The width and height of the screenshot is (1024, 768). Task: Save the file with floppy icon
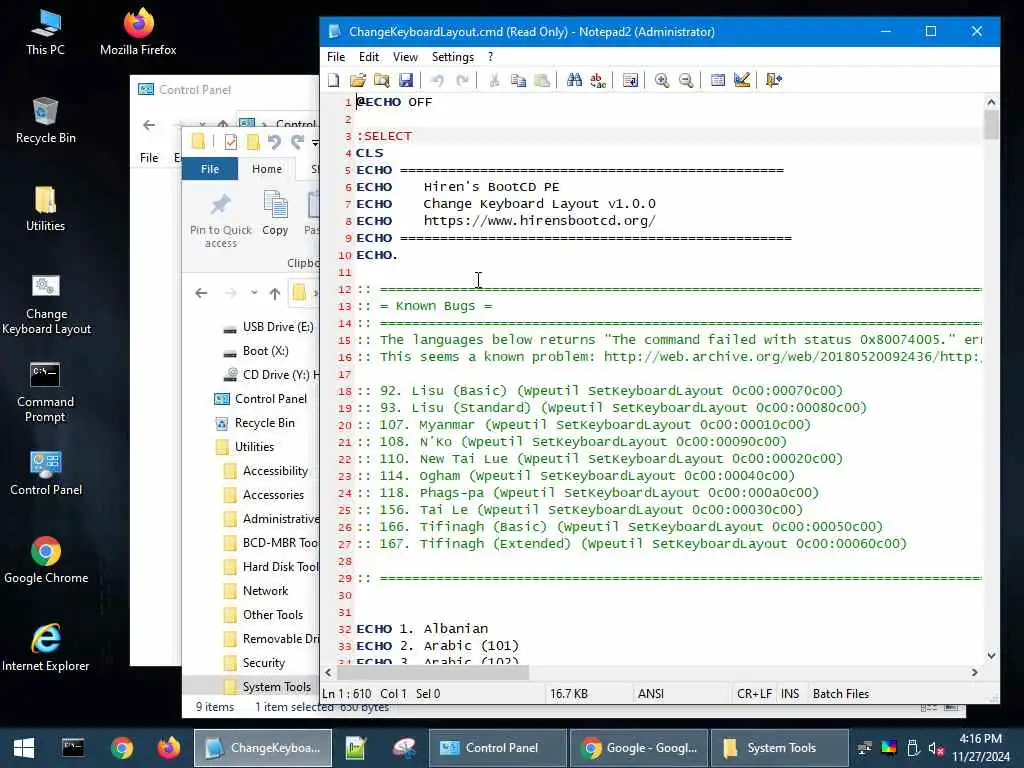406,80
